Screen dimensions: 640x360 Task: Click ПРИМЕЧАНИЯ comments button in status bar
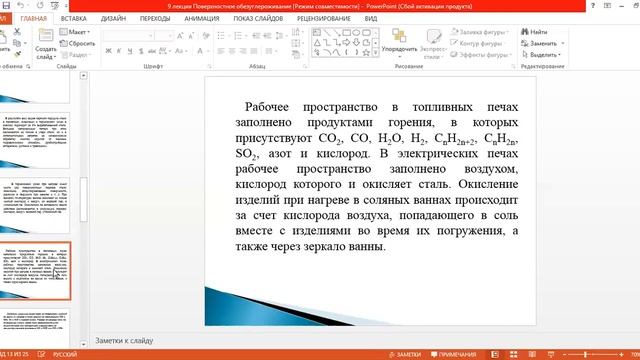[453, 354]
